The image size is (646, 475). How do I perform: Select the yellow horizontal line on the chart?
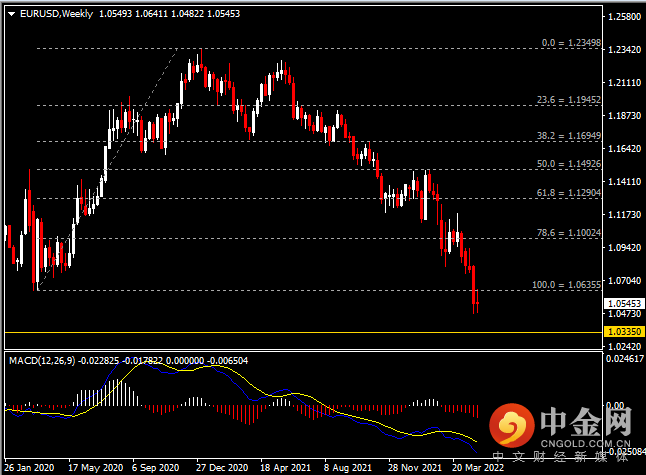tap(300, 331)
